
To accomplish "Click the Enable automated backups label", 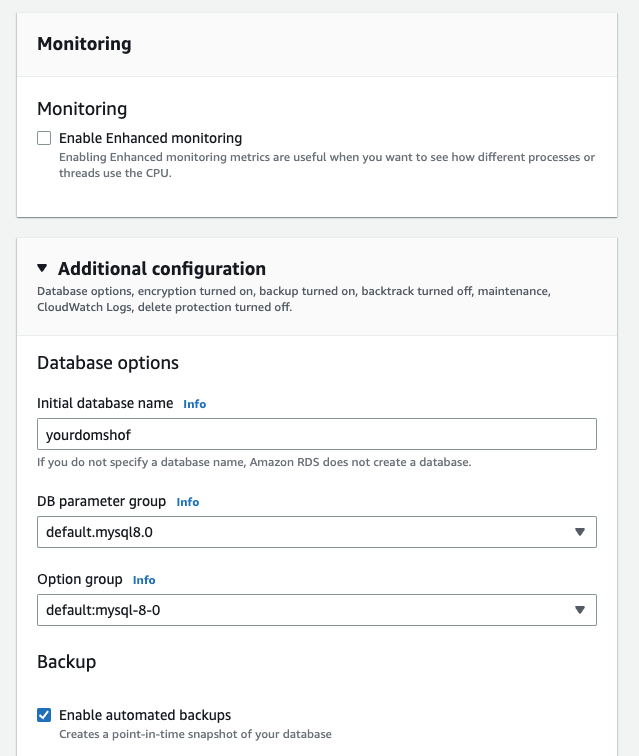I will pos(145,715).
